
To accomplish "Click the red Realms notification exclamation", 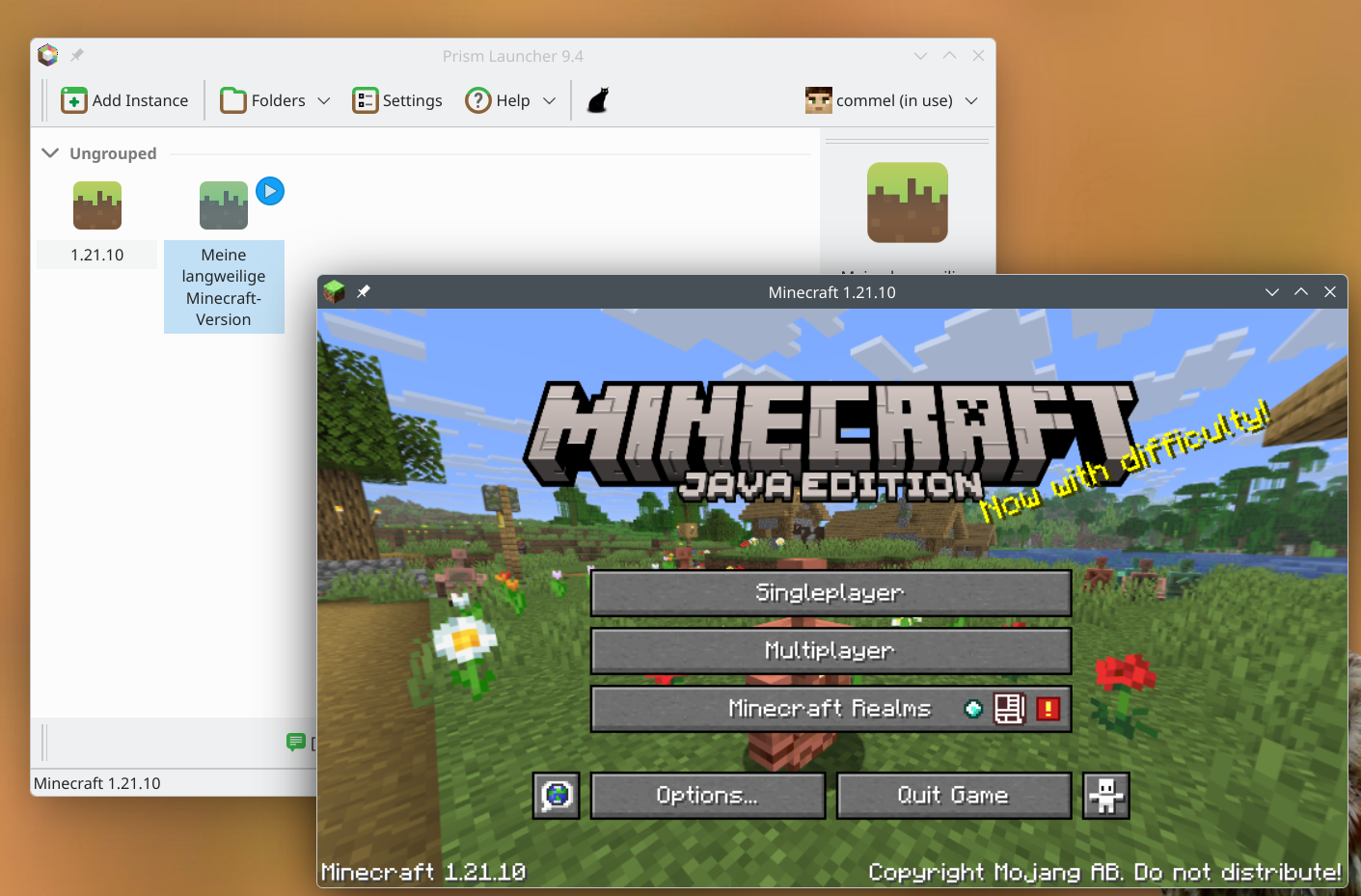I will pos(1048,708).
